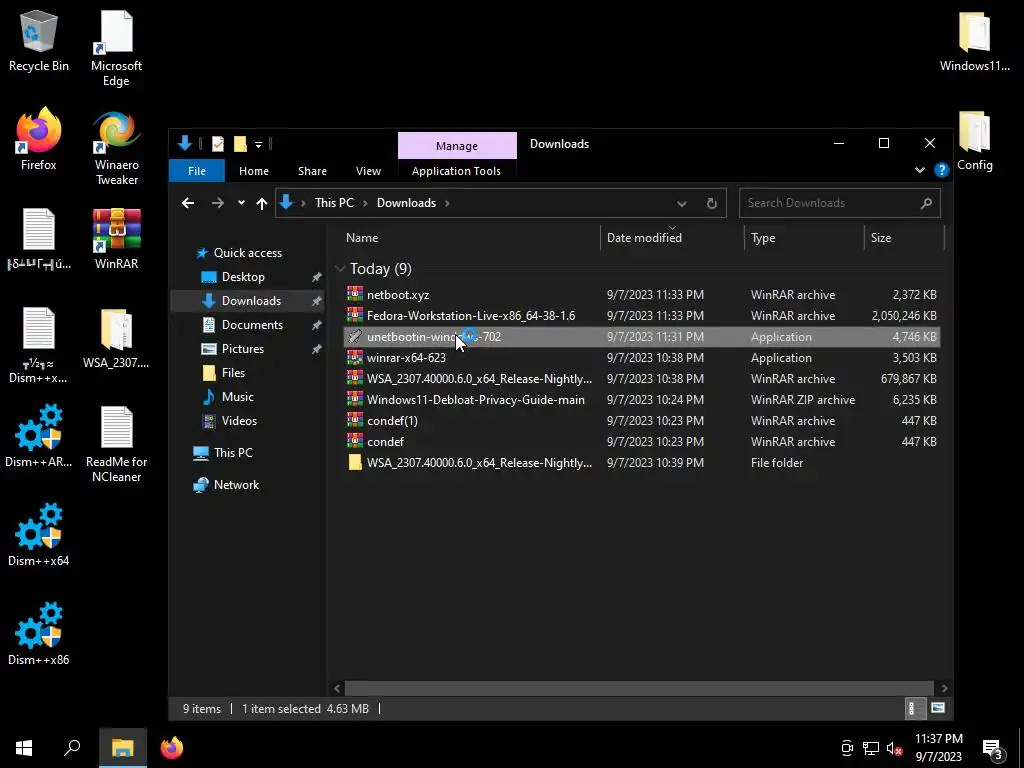This screenshot has width=1024, height=768.
Task: Open Firefox from the taskbar
Action: (172, 748)
